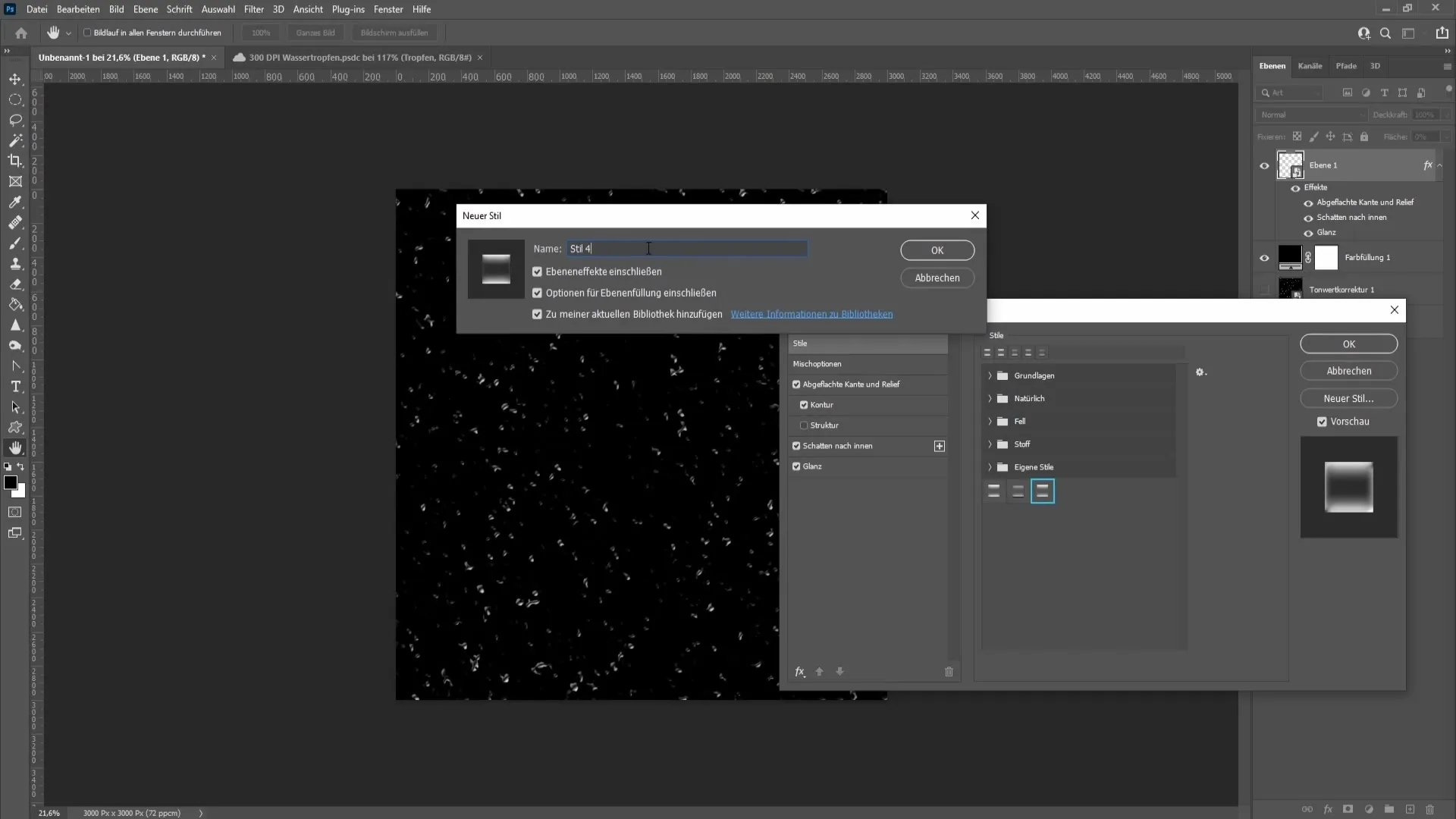1456x819 pixels.
Task: Confirm Neuer Stil dialog with OK
Action: [937, 250]
